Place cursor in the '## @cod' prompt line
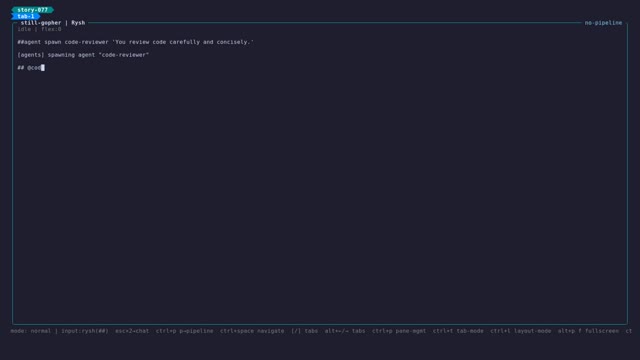 [x=31, y=68]
